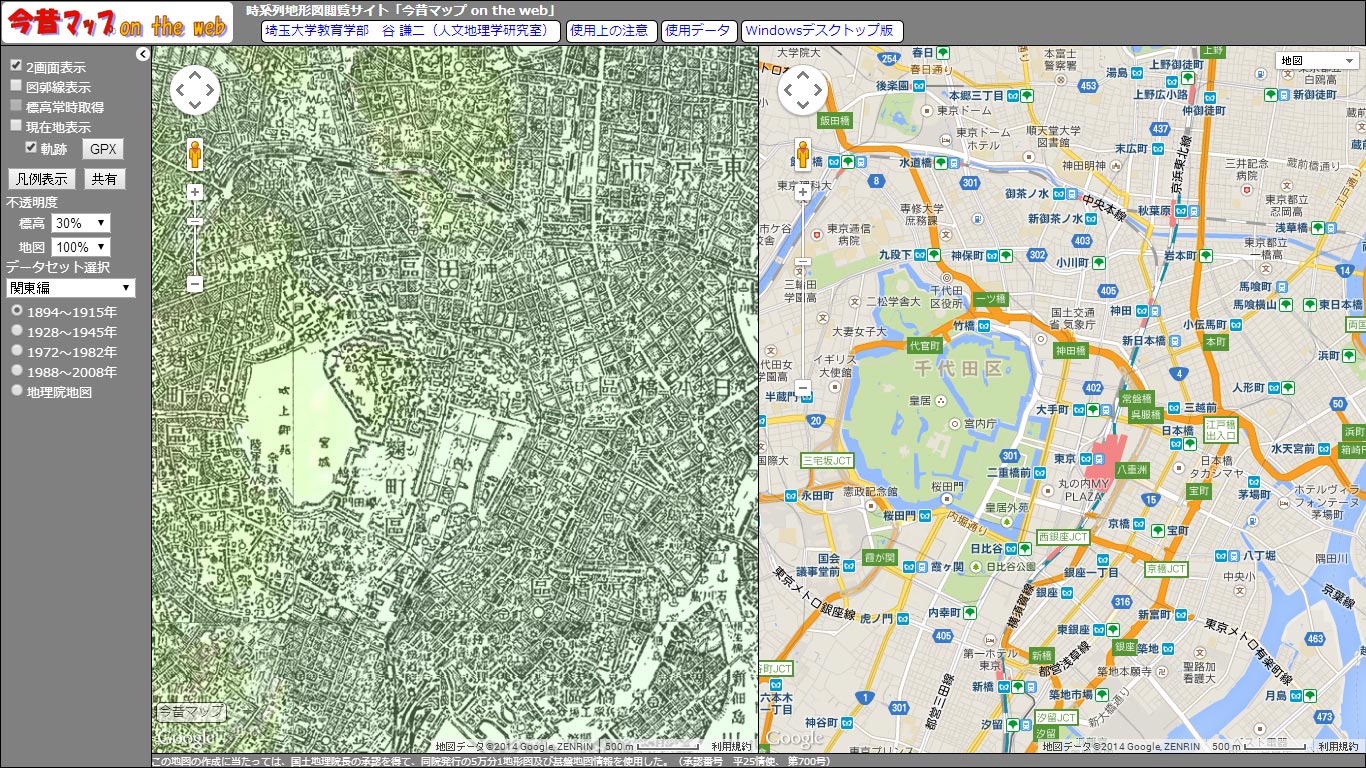Click the historical map zoom slider handle
Image resolution: width=1366 pixels, height=768 pixels.
click(x=195, y=222)
